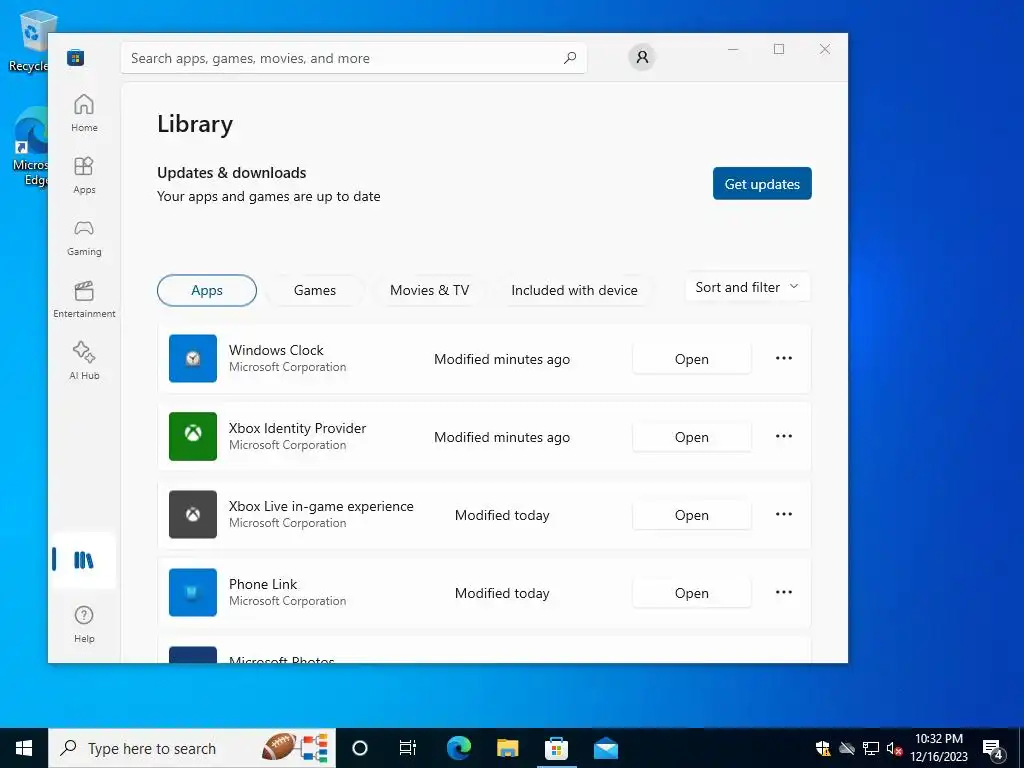Switch to the Movies & TV tab
Viewport: 1024px width, 768px height.
coord(430,291)
